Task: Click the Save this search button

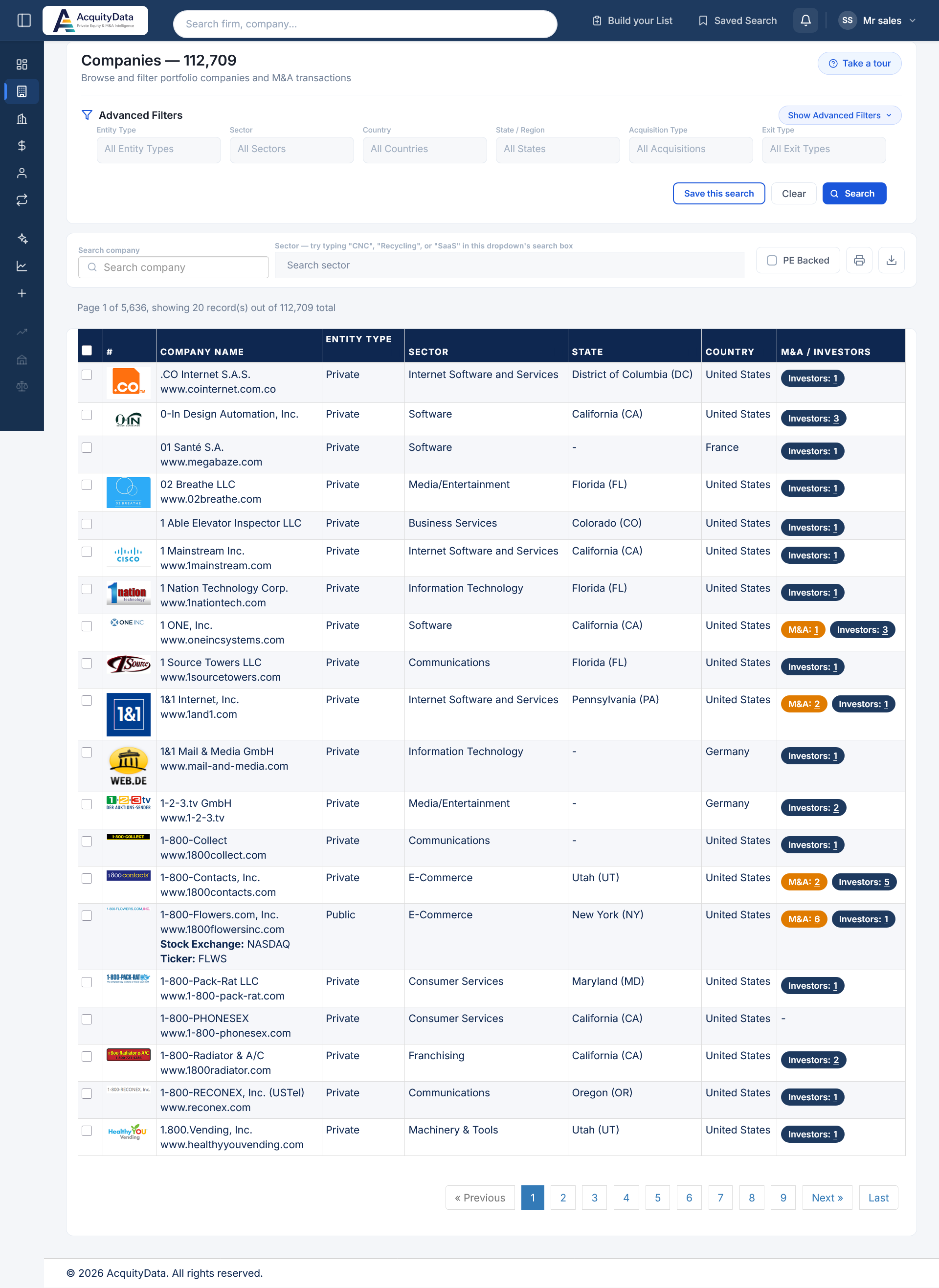Action: (718, 193)
